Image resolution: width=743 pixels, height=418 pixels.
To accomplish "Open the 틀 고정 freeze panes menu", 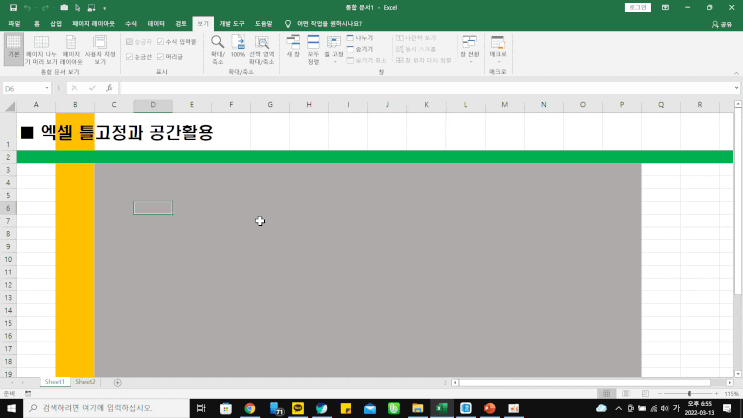I will (334, 49).
